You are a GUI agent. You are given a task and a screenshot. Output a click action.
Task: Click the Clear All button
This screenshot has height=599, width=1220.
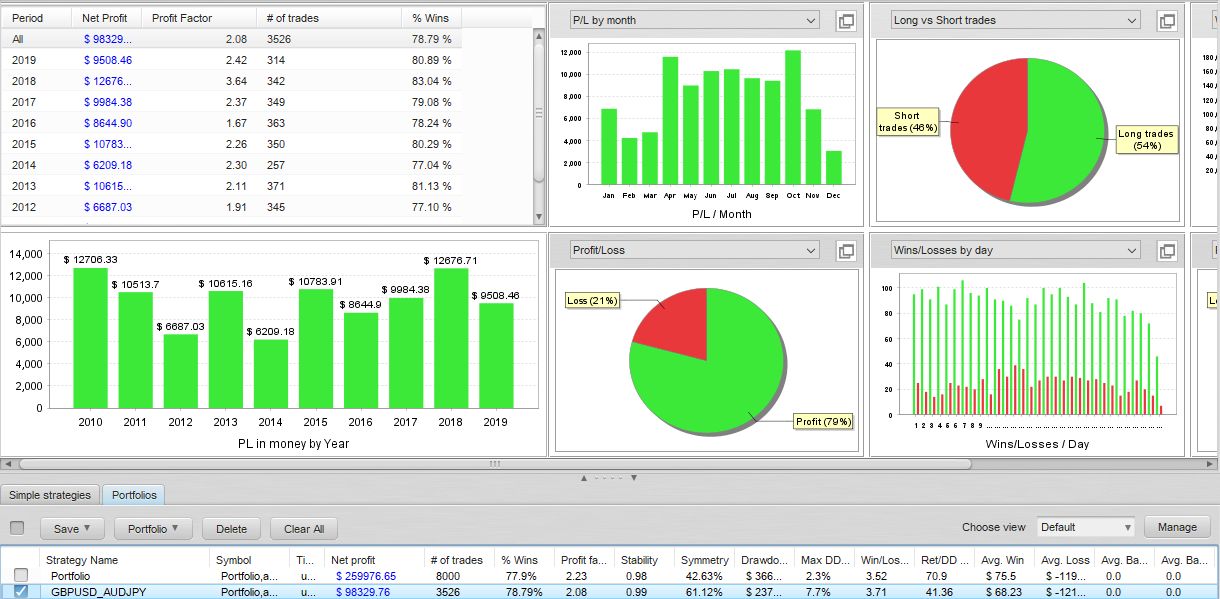coord(304,529)
